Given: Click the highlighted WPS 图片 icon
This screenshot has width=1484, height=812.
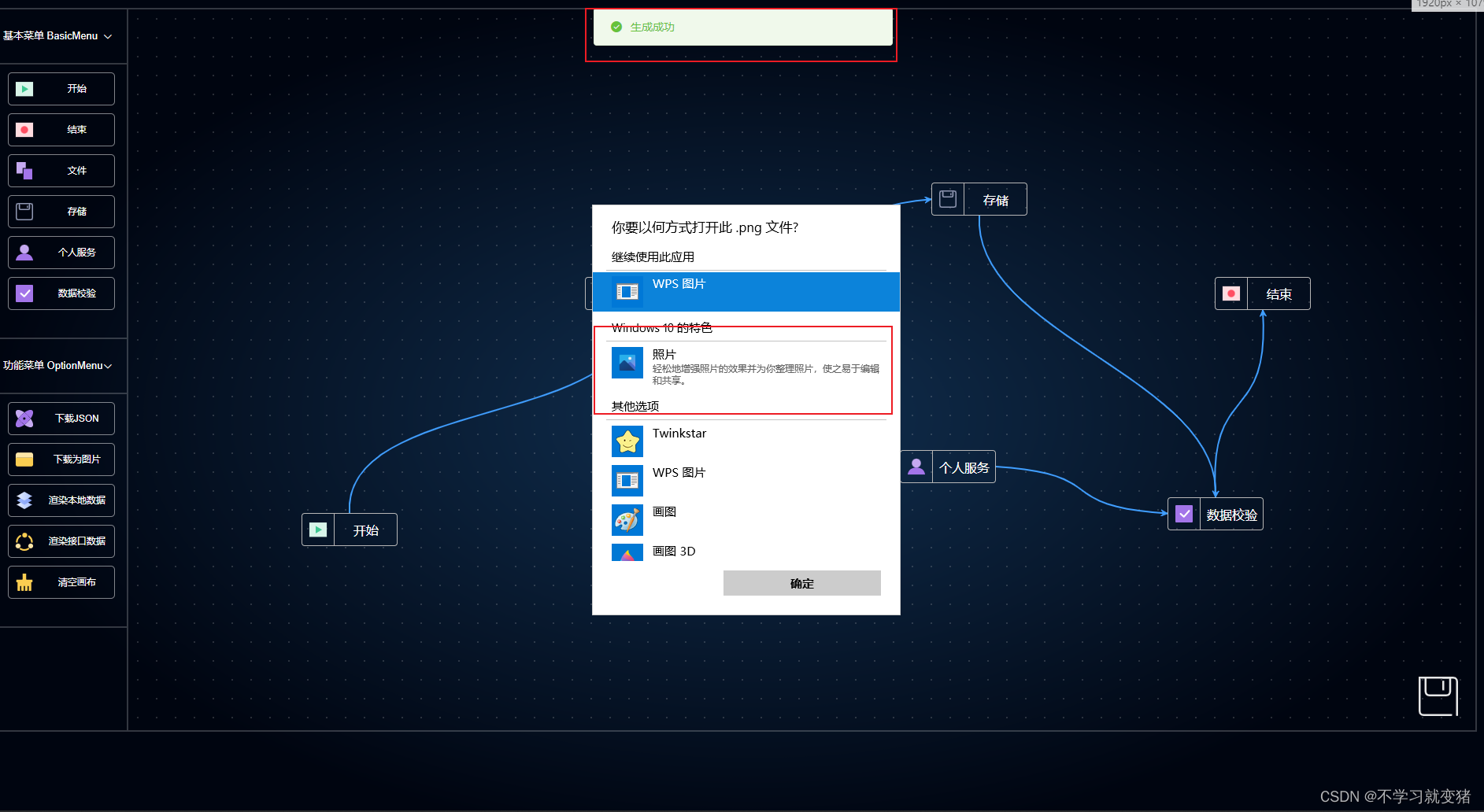Looking at the screenshot, I should pyautogui.click(x=627, y=292).
